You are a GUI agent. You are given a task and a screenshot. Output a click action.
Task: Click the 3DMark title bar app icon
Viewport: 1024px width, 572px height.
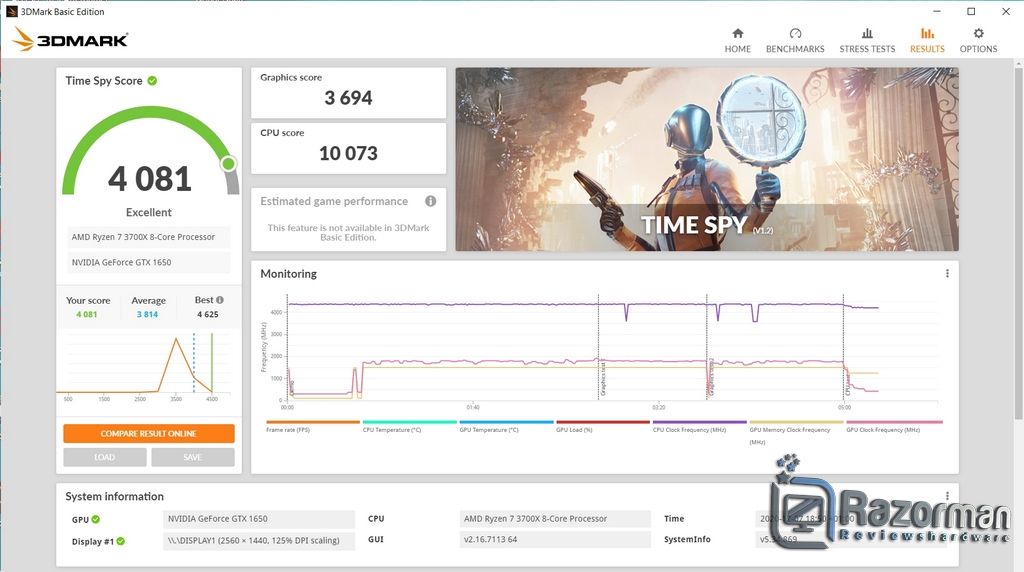click(x=11, y=11)
